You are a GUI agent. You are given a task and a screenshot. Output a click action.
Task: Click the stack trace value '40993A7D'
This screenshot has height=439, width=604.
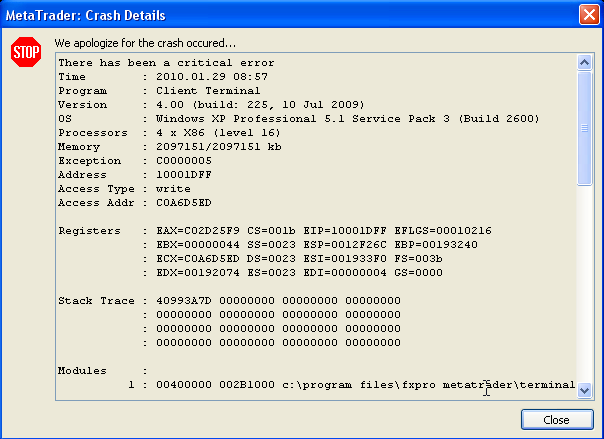pyautogui.click(x=184, y=301)
